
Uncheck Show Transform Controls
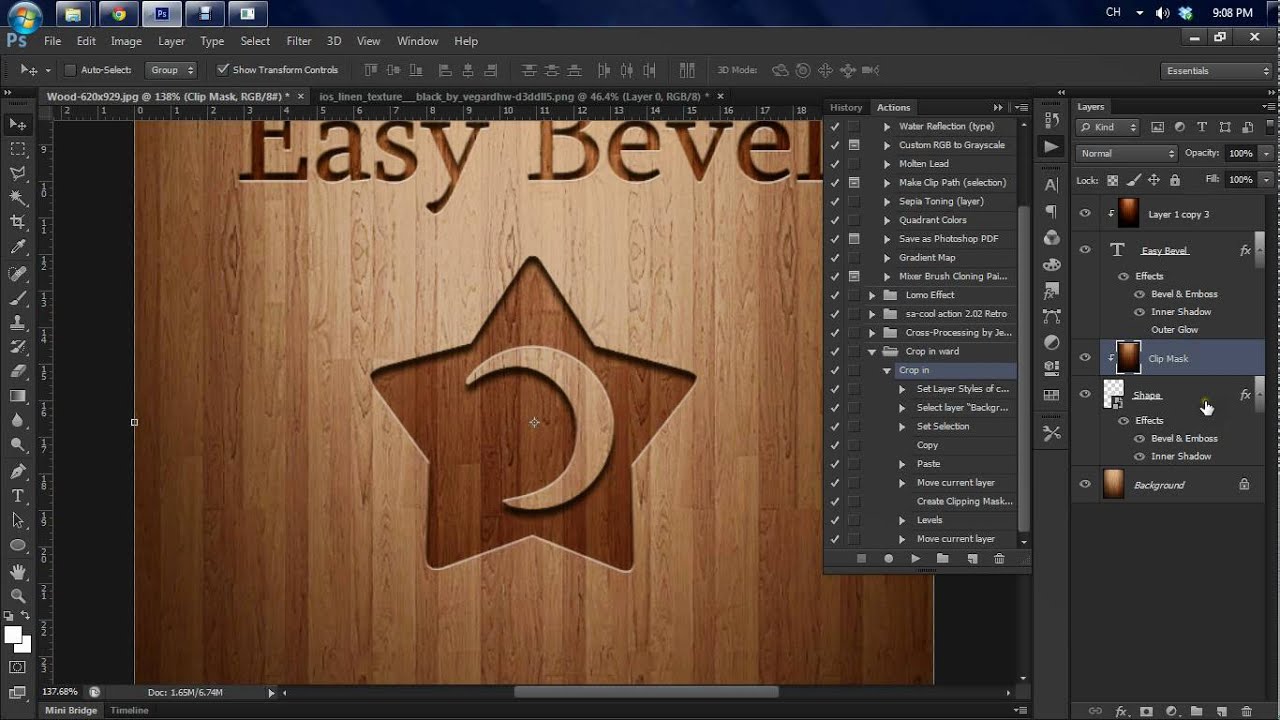(223, 70)
